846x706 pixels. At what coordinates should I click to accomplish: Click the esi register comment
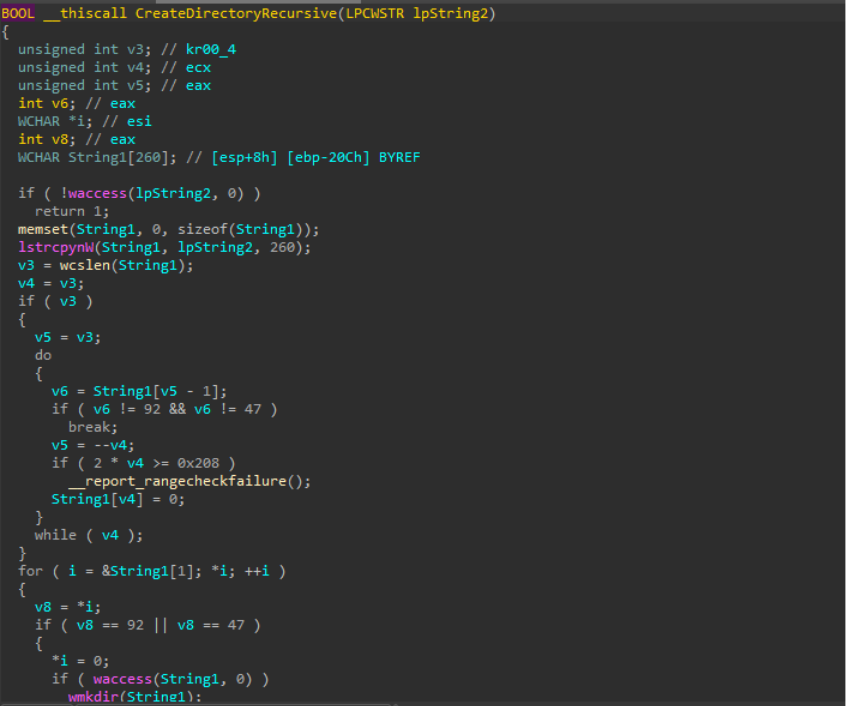[x=139, y=121]
